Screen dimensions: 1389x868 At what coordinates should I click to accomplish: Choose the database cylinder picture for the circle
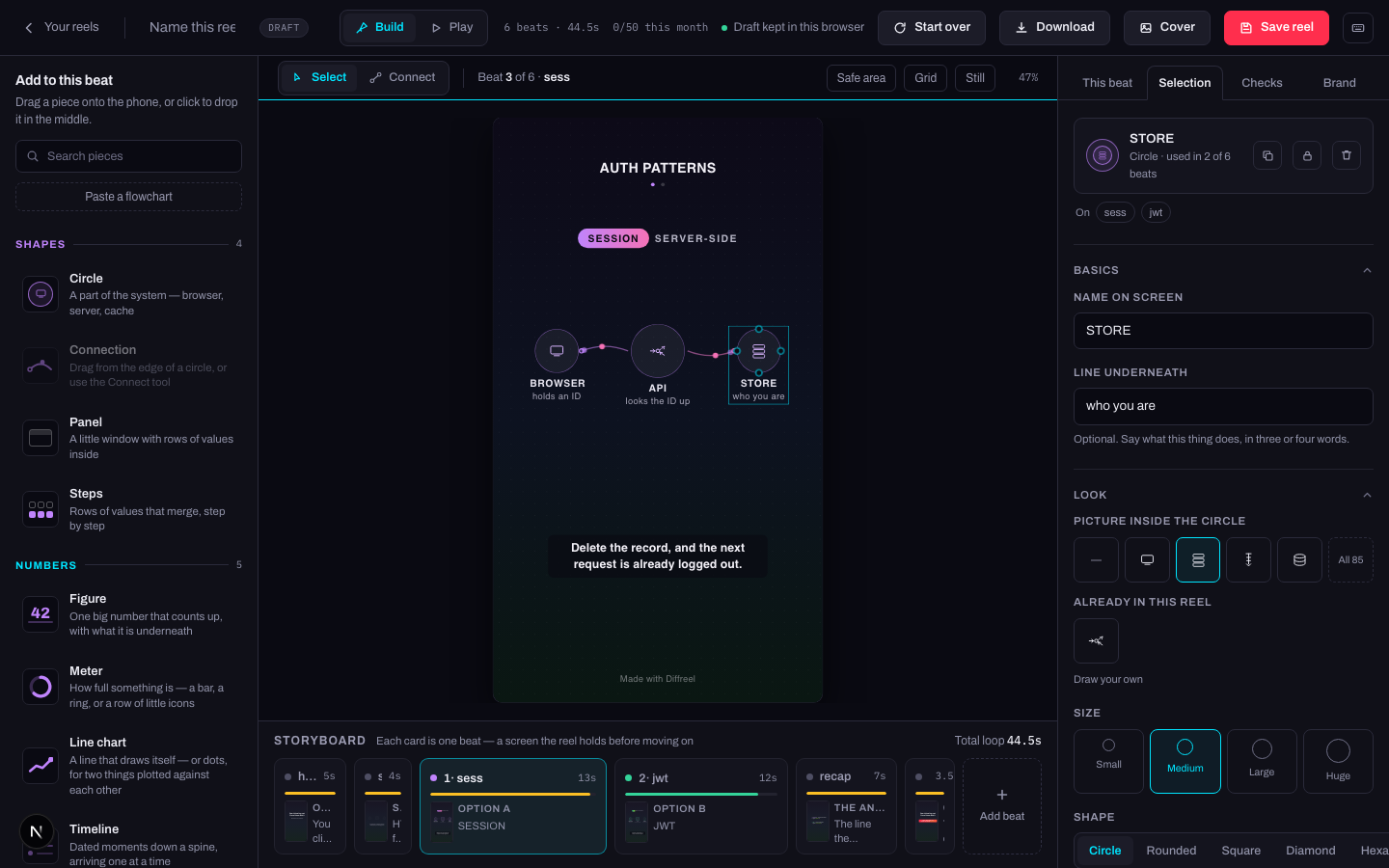point(1299,559)
